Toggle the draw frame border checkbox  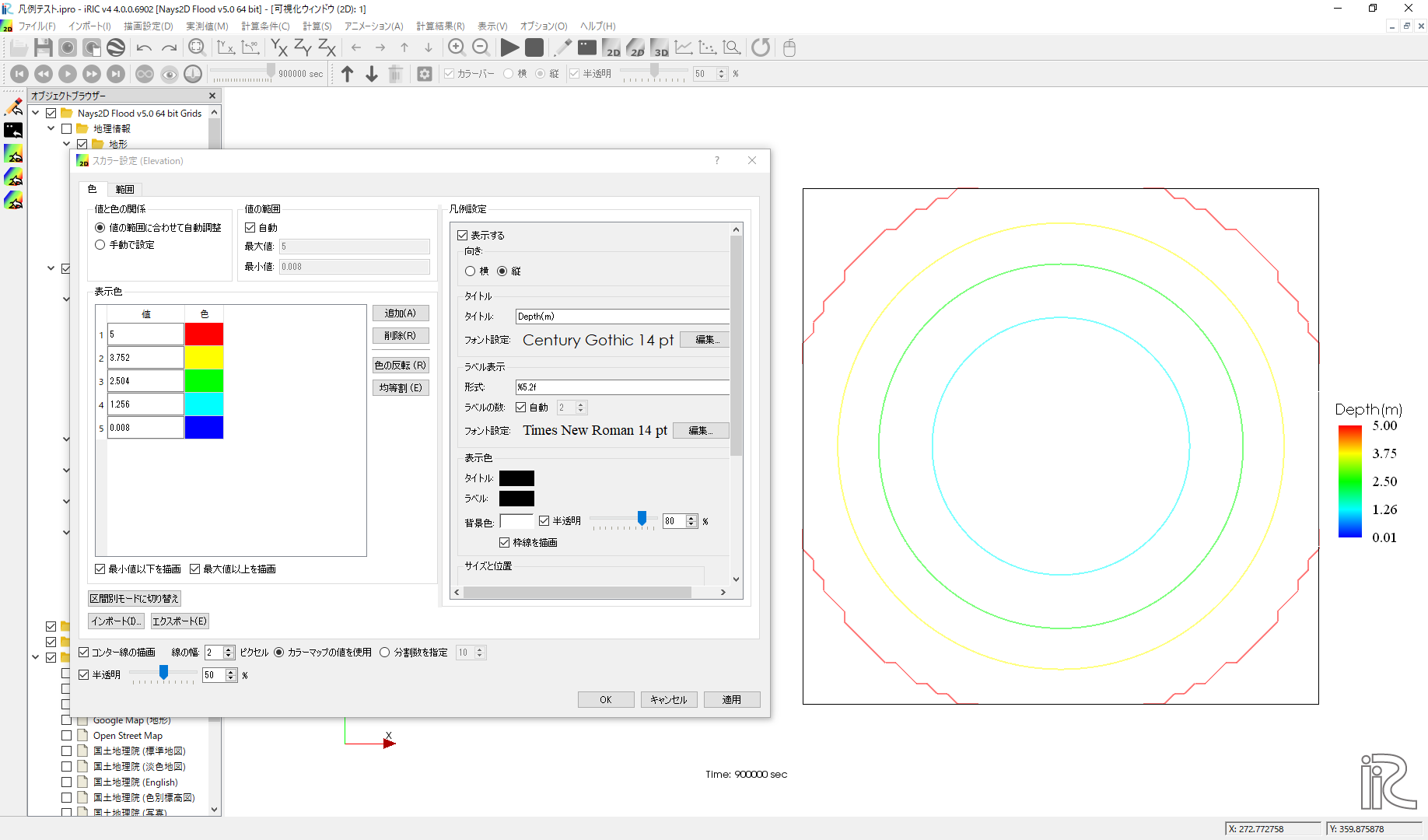504,543
